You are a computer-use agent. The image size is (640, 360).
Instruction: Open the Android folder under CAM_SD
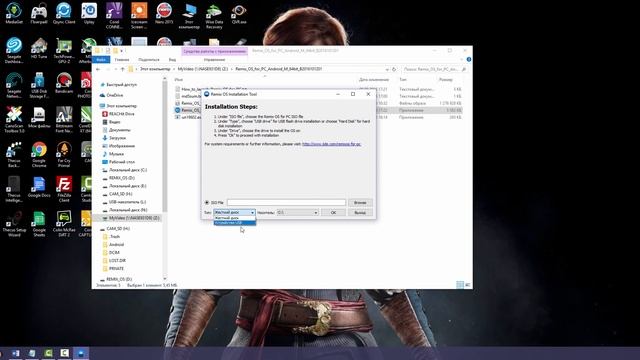point(116,244)
